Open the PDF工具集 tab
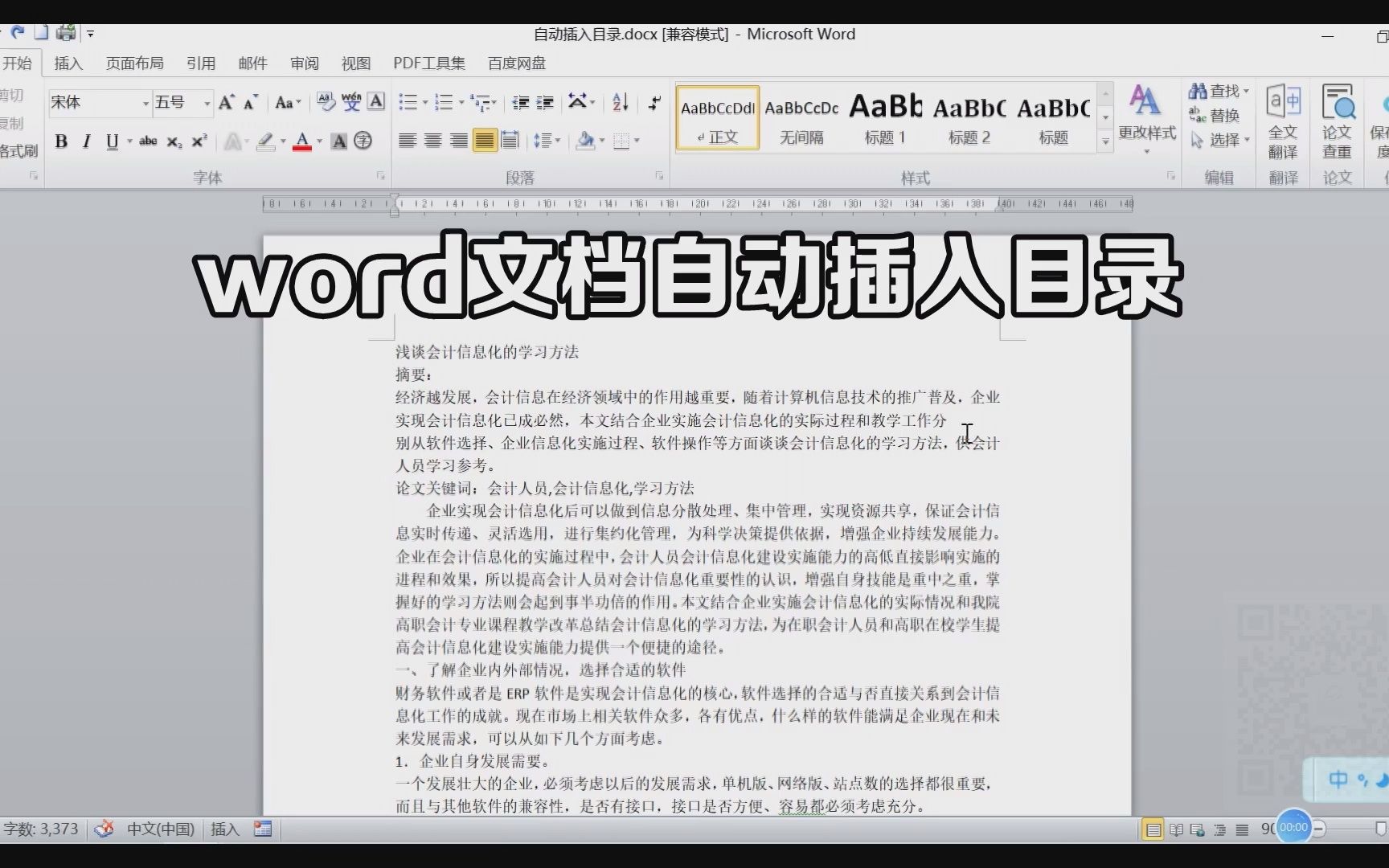Image resolution: width=1389 pixels, height=868 pixels. tap(429, 63)
